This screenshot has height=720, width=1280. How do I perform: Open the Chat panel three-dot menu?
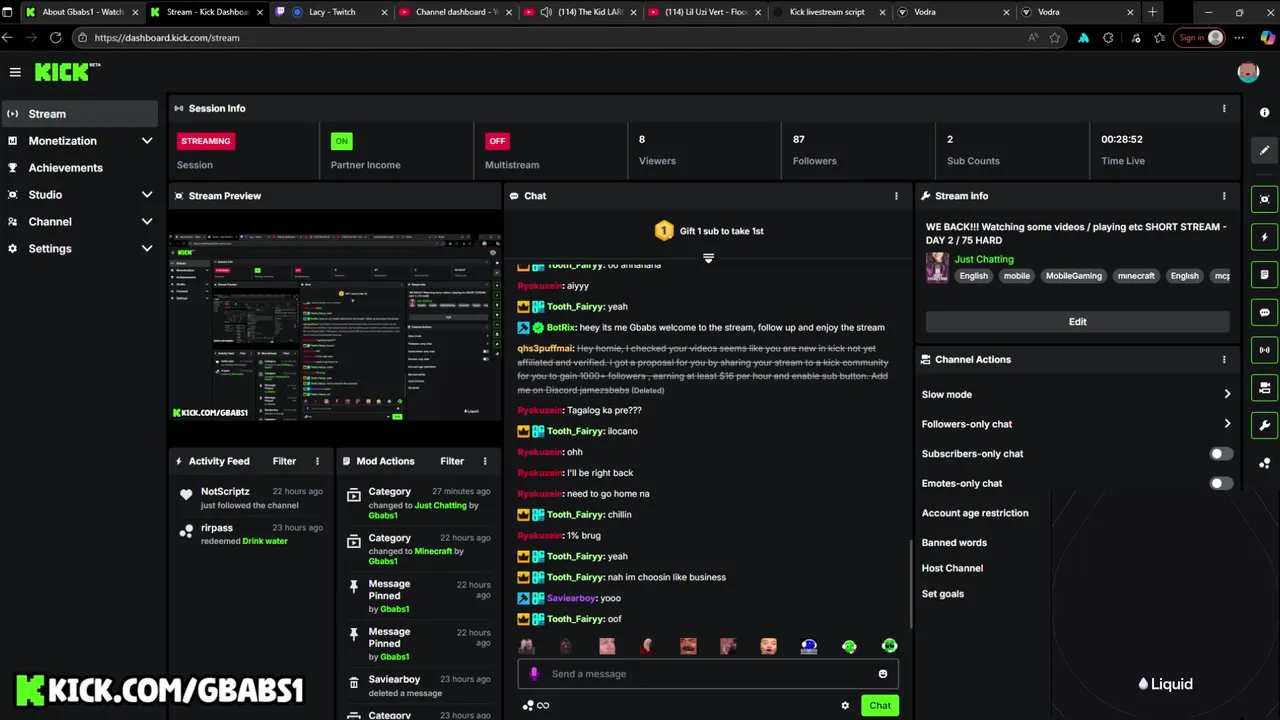pyautogui.click(x=896, y=196)
